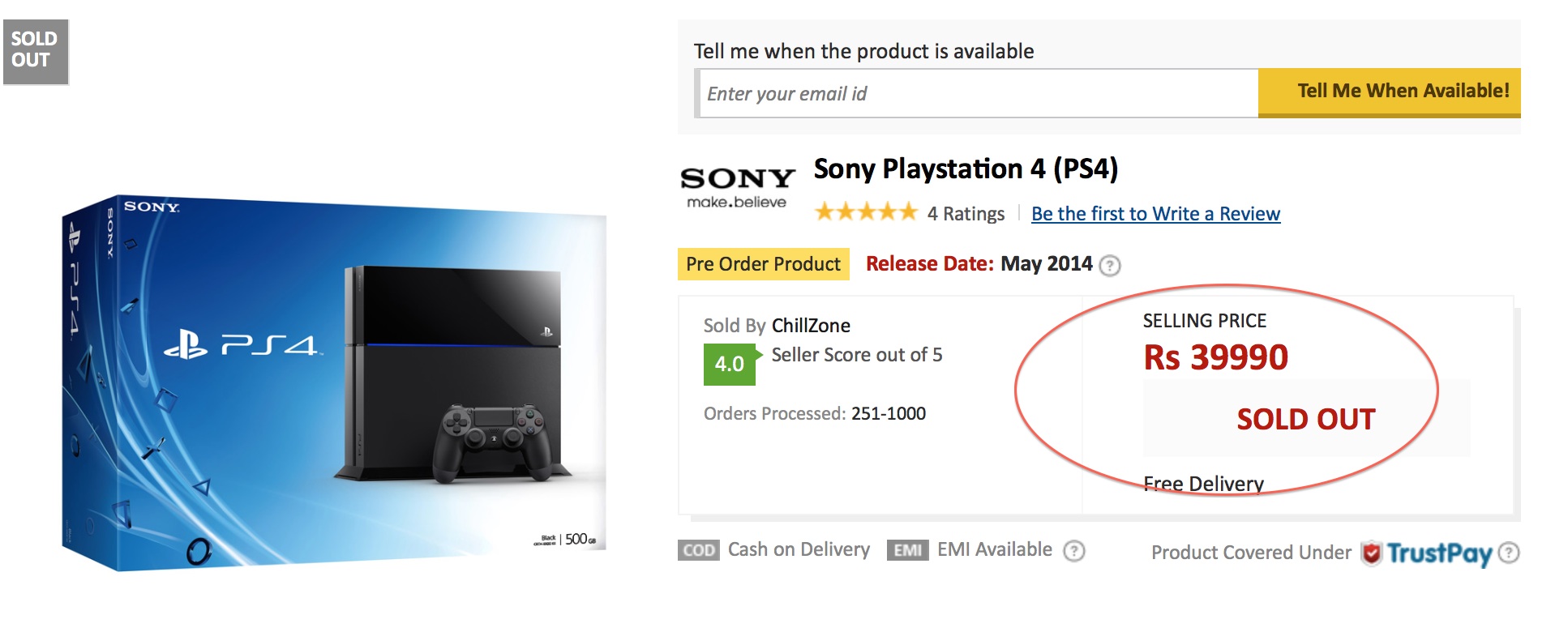
Task: Focus the email id input field
Action: pyautogui.click(x=978, y=94)
